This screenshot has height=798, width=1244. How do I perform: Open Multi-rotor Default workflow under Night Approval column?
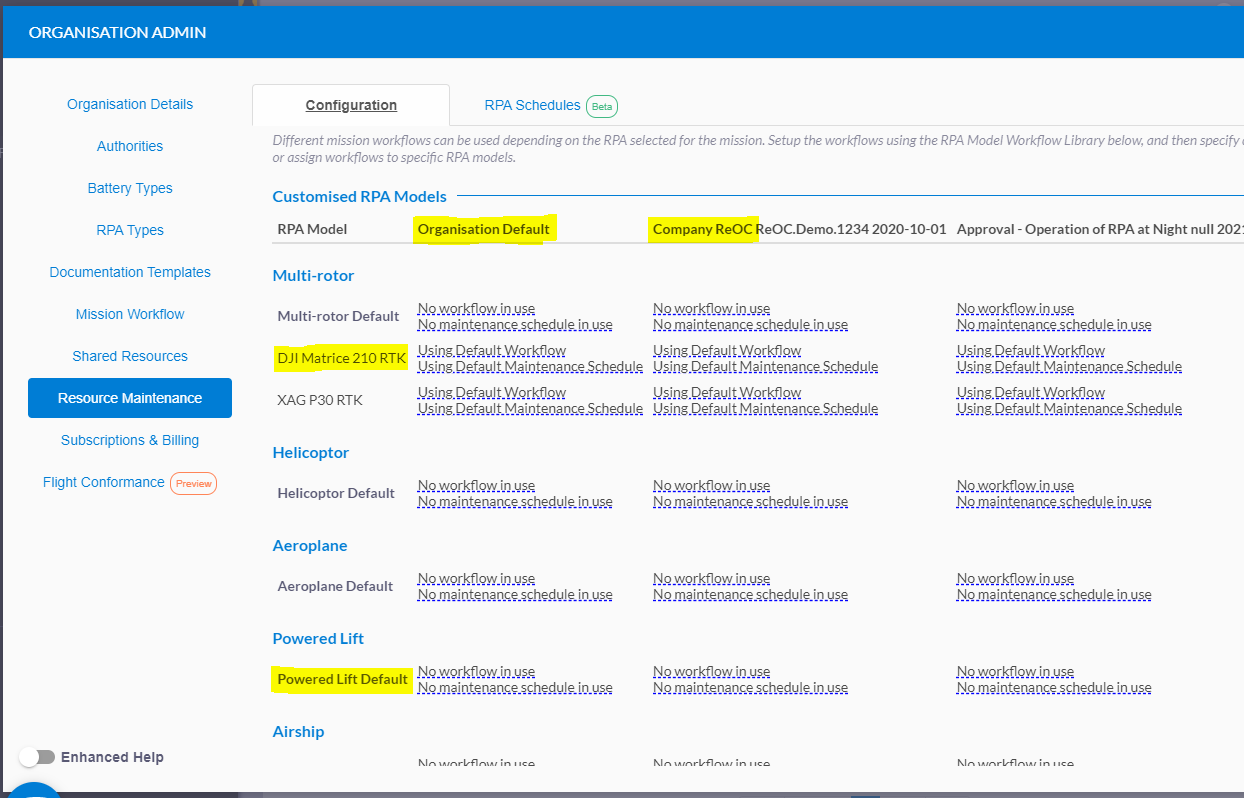tap(1015, 308)
